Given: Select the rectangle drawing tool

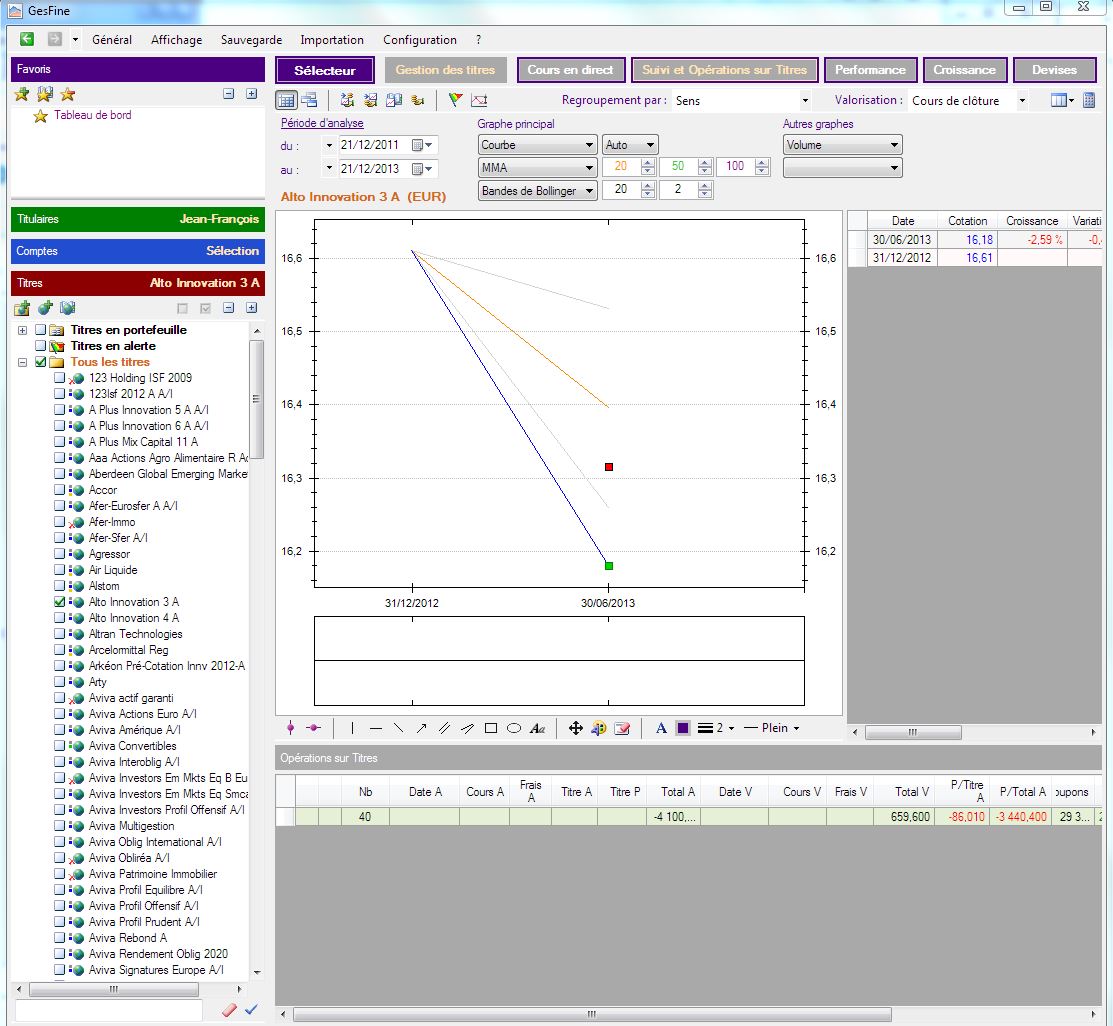Looking at the screenshot, I should pyautogui.click(x=490, y=729).
